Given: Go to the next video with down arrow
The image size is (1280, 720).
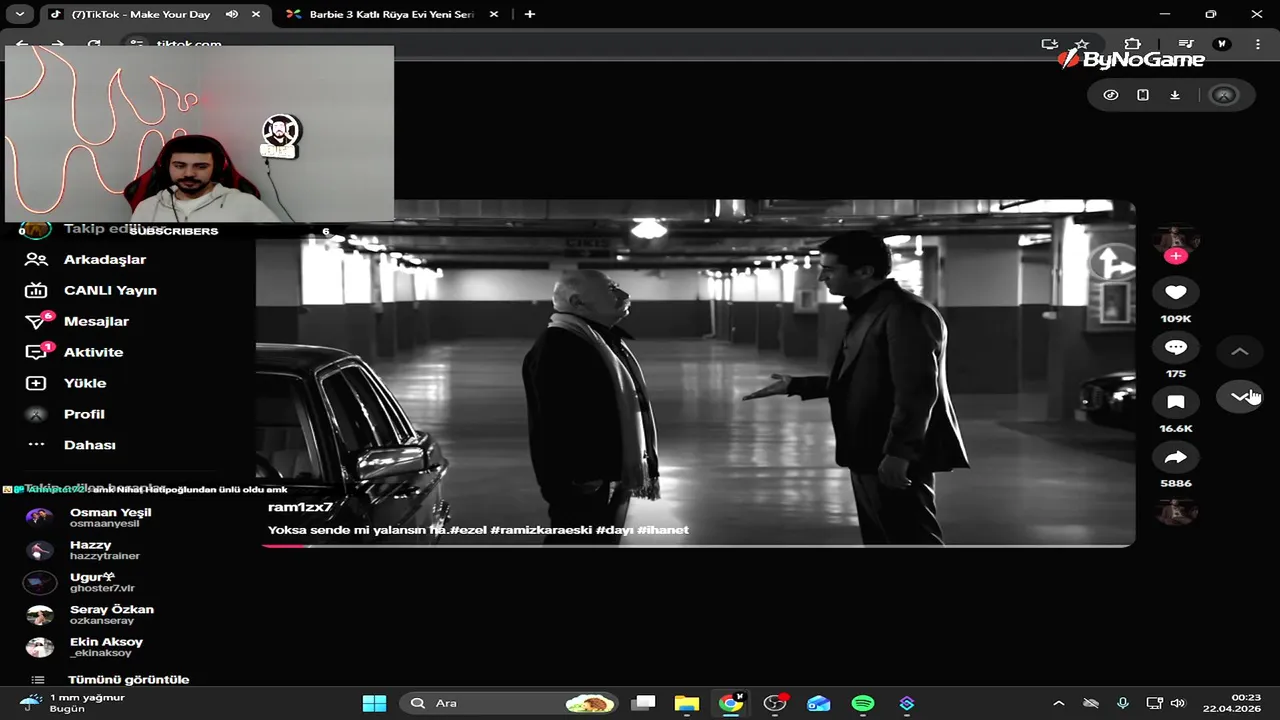Looking at the screenshot, I should point(1240,397).
